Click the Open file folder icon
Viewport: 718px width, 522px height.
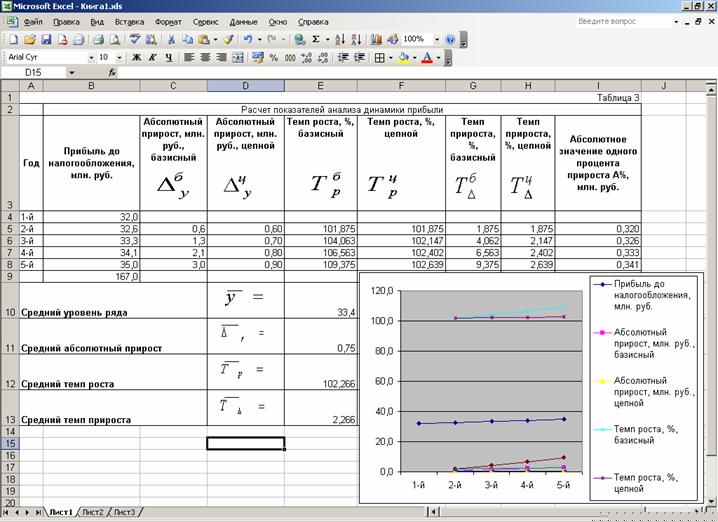click(x=30, y=40)
